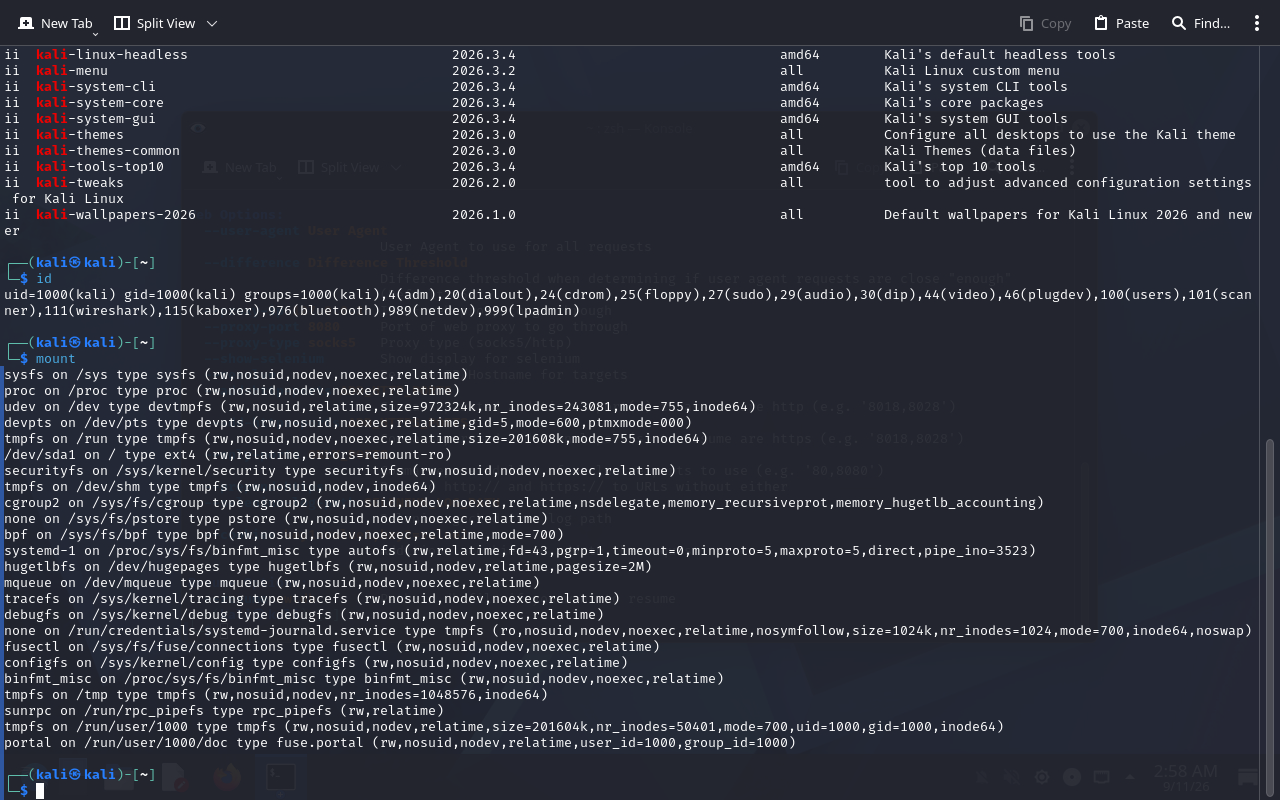Click the kali-tools-top10 package line
Screen dimensions: 1280x800
point(628,167)
